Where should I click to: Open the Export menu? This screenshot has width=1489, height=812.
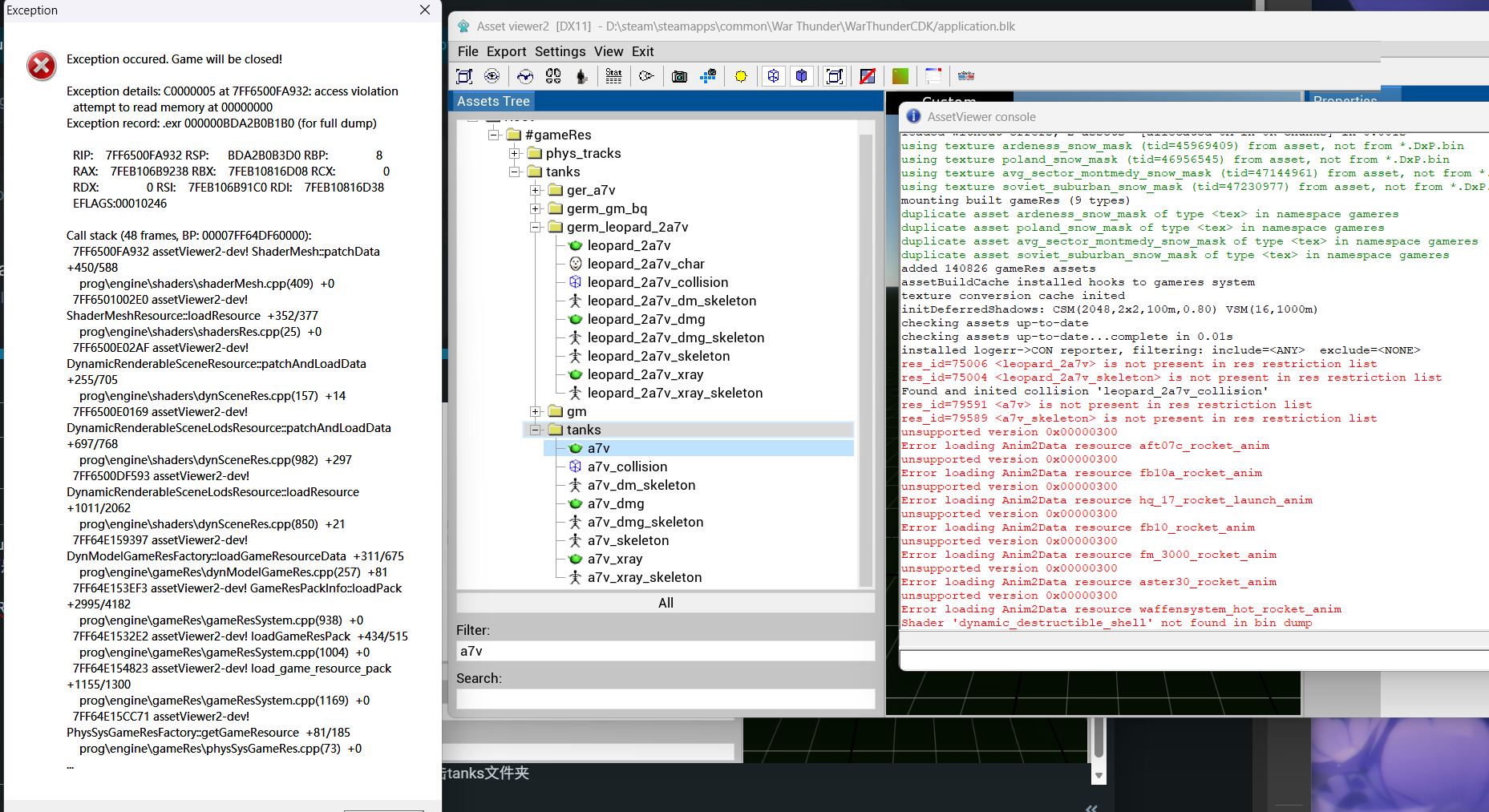pyautogui.click(x=506, y=51)
